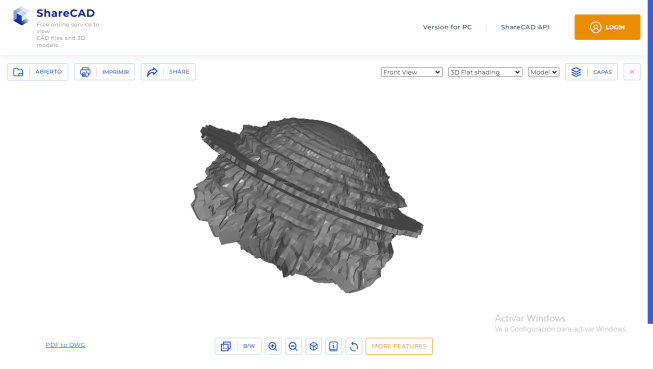This screenshot has height=369, width=653.
Task: Open the Front View dropdown
Action: click(411, 72)
